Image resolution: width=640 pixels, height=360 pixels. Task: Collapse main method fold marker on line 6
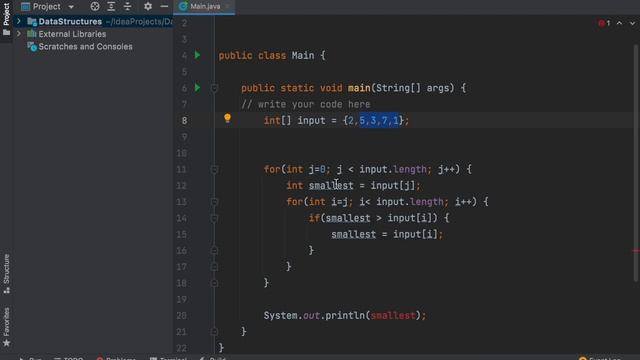coord(214,88)
